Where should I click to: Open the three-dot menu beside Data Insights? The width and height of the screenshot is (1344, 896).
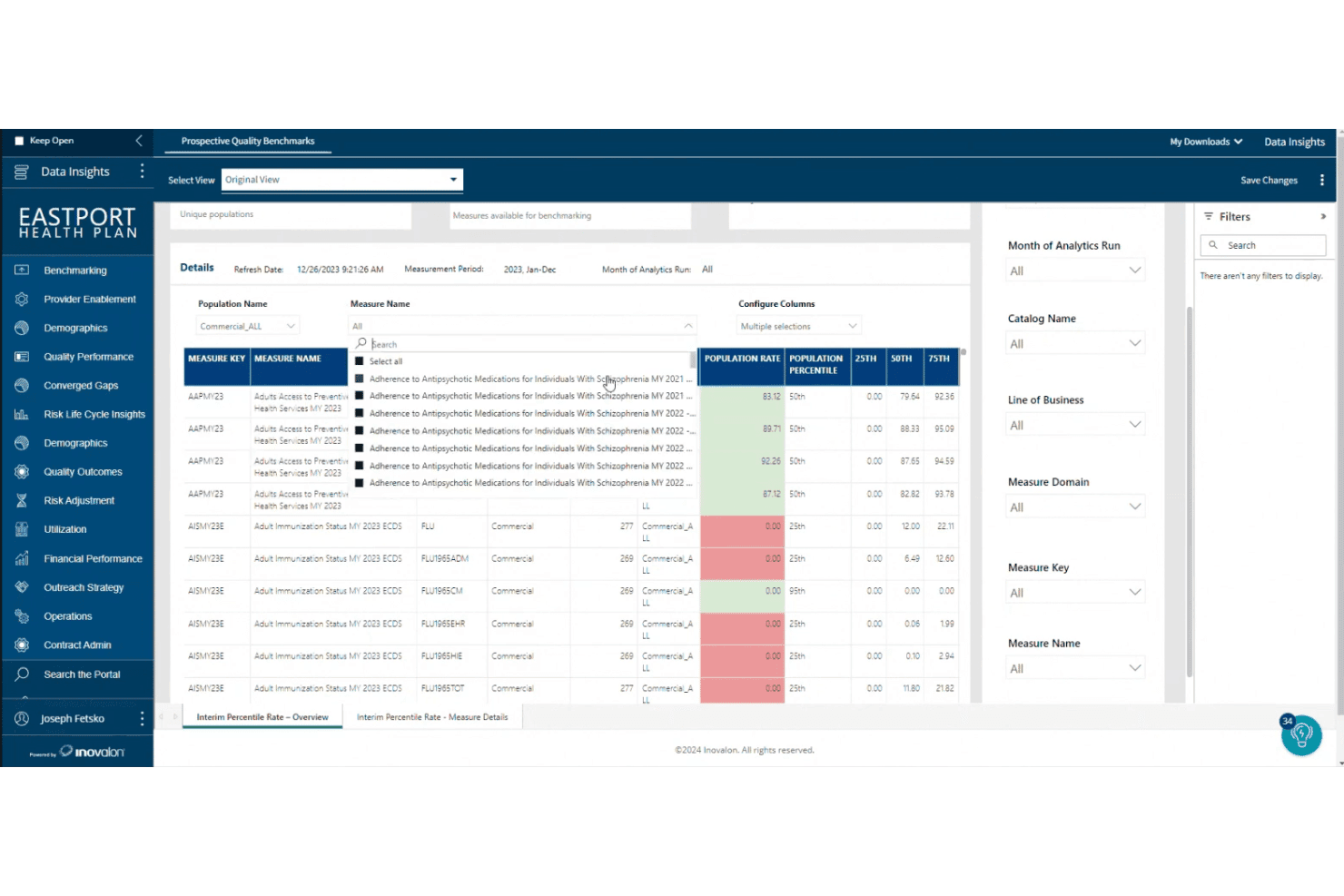tap(142, 172)
